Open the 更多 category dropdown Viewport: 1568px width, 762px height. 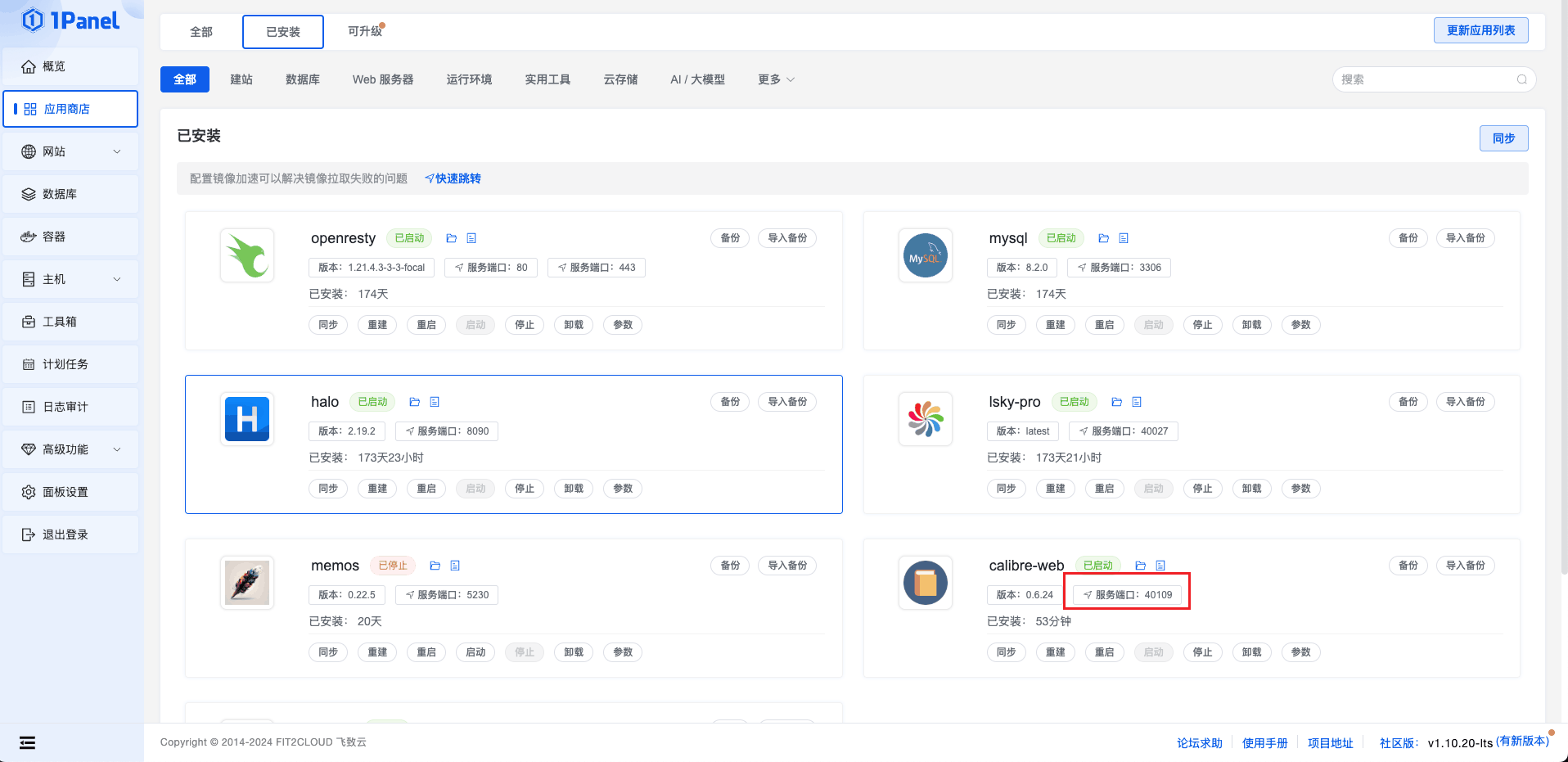[x=775, y=79]
